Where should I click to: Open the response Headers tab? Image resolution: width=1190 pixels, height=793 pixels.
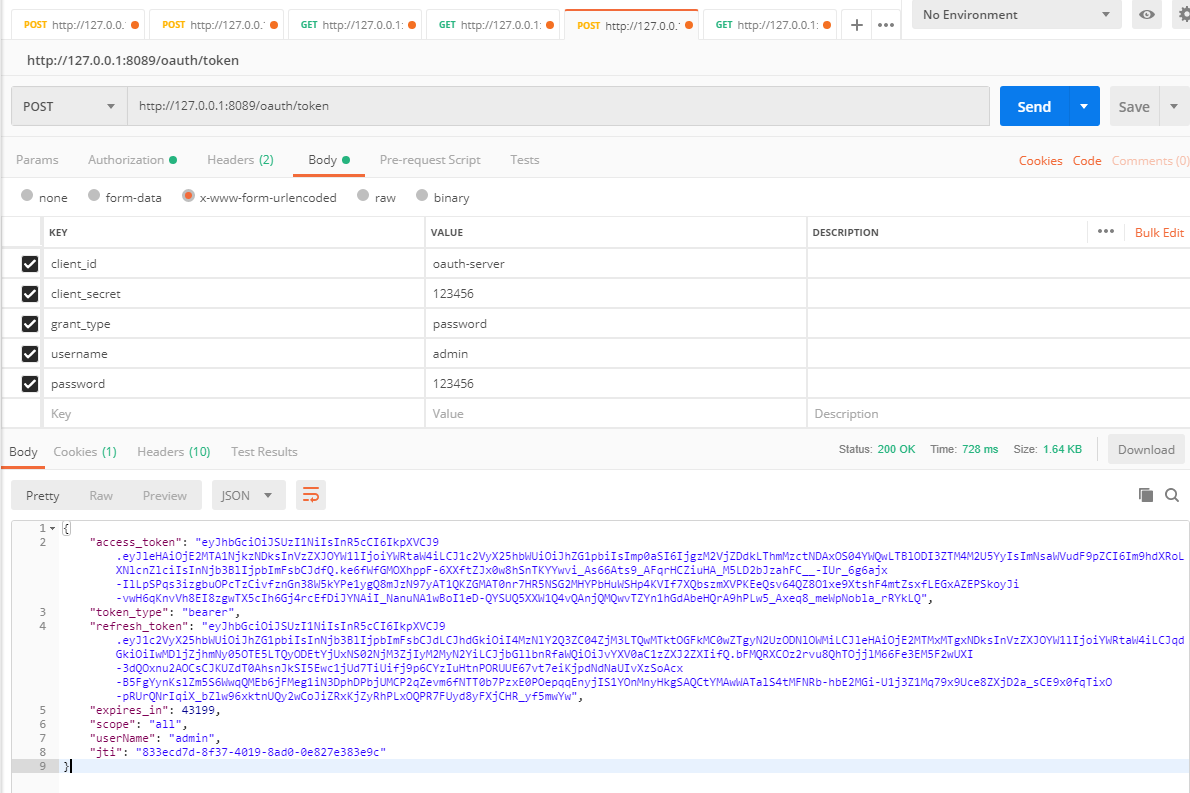click(x=173, y=451)
